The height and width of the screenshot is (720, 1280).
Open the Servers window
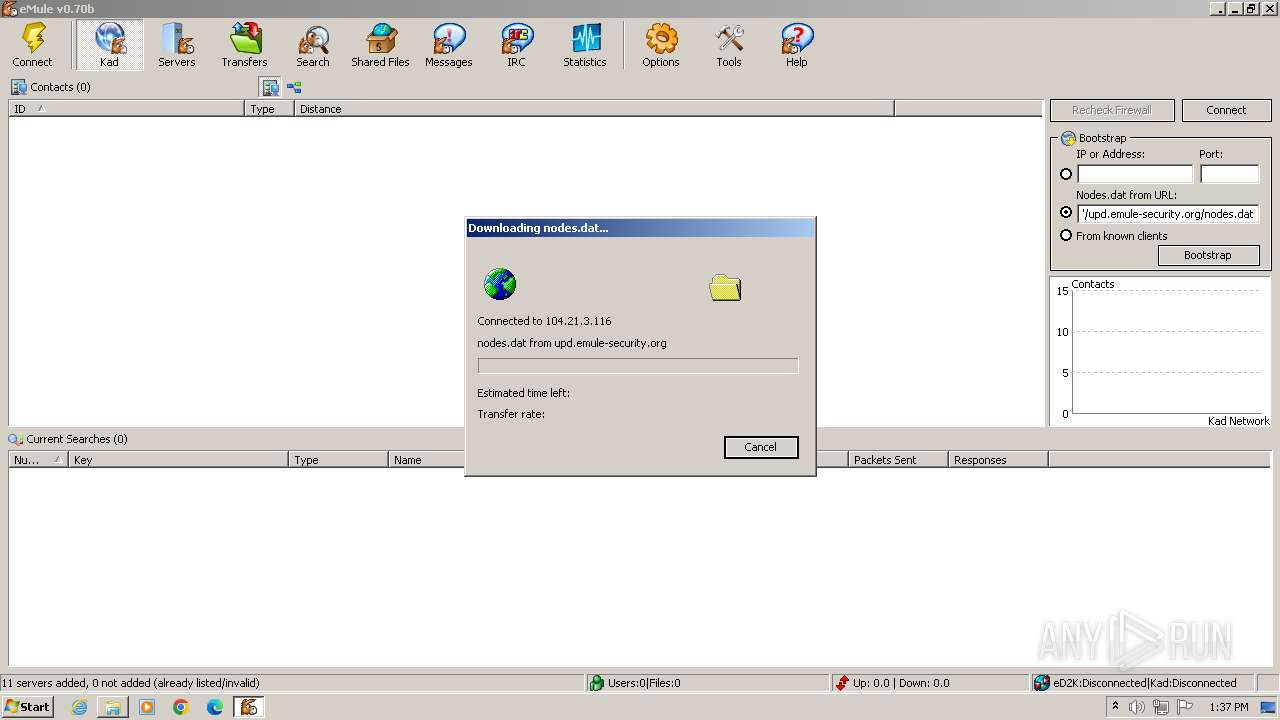tap(177, 45)
